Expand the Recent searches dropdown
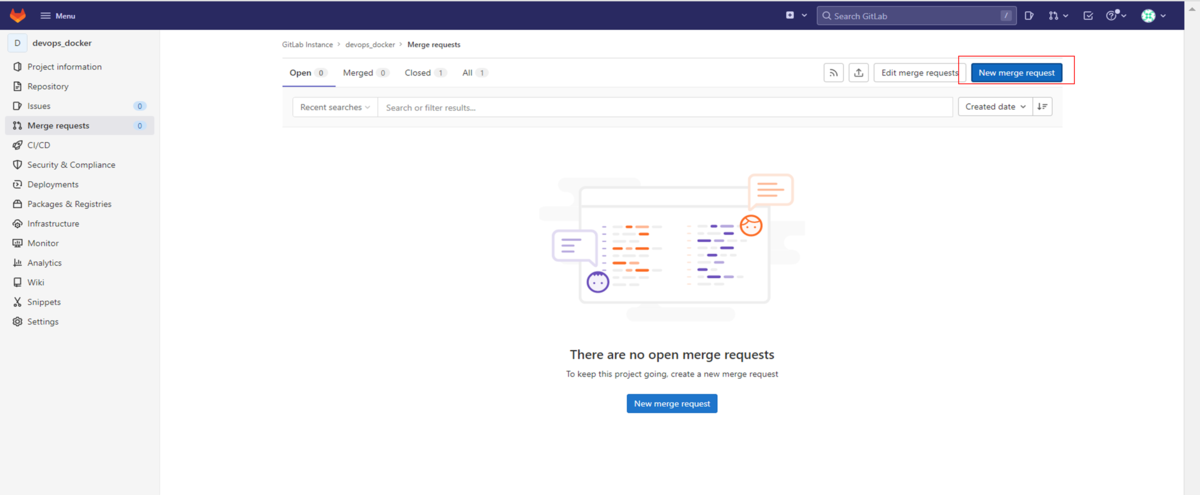 coord(334,107)
